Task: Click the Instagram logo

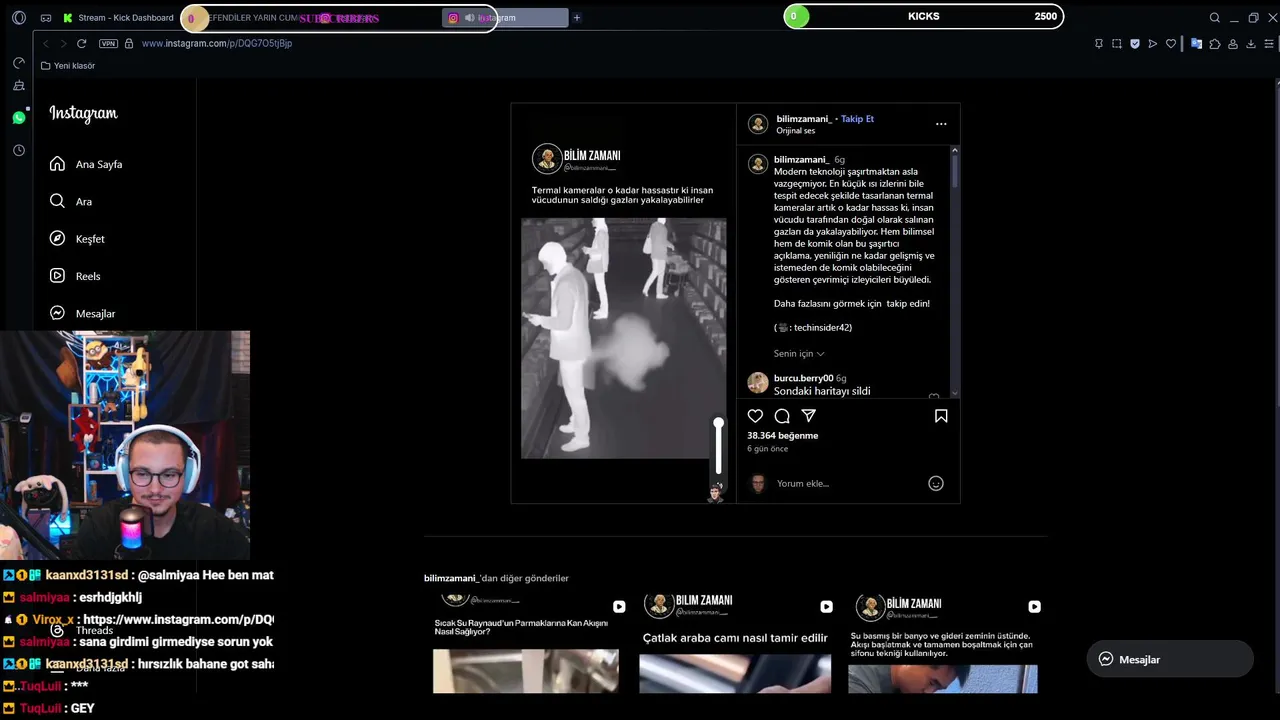Action: [x=83, y=114]
